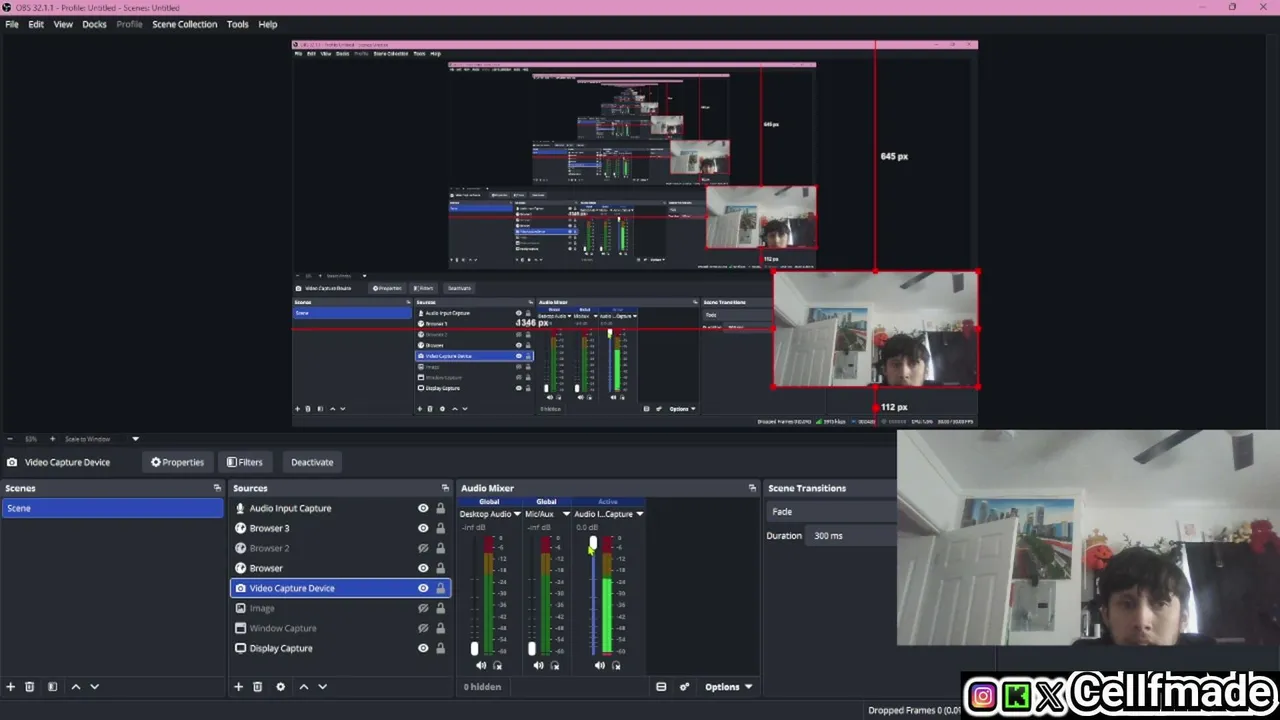Remove the selected scene with the trash icon
The width and height of the screenshot is (1280, 720).
(30, 687)
